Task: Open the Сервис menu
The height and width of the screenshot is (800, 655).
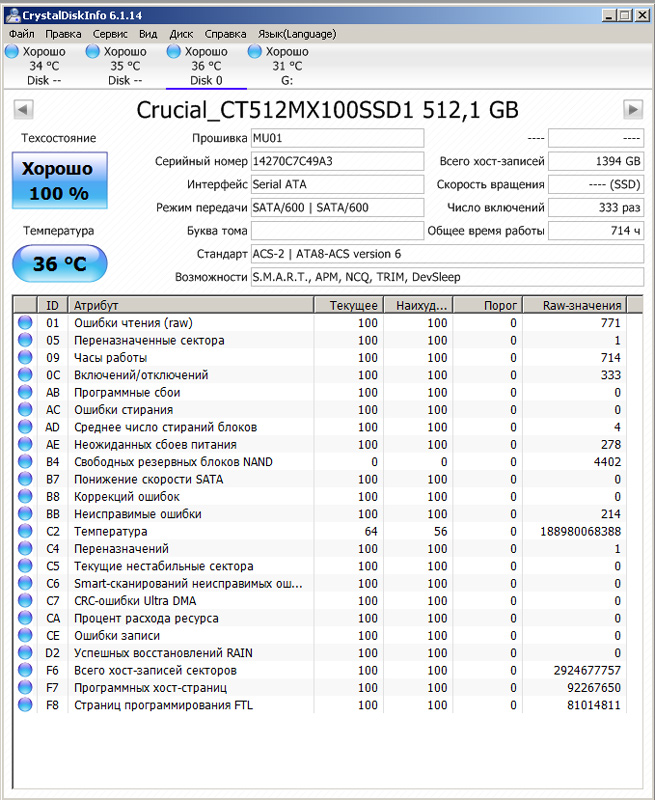Action: click(110, 34)
